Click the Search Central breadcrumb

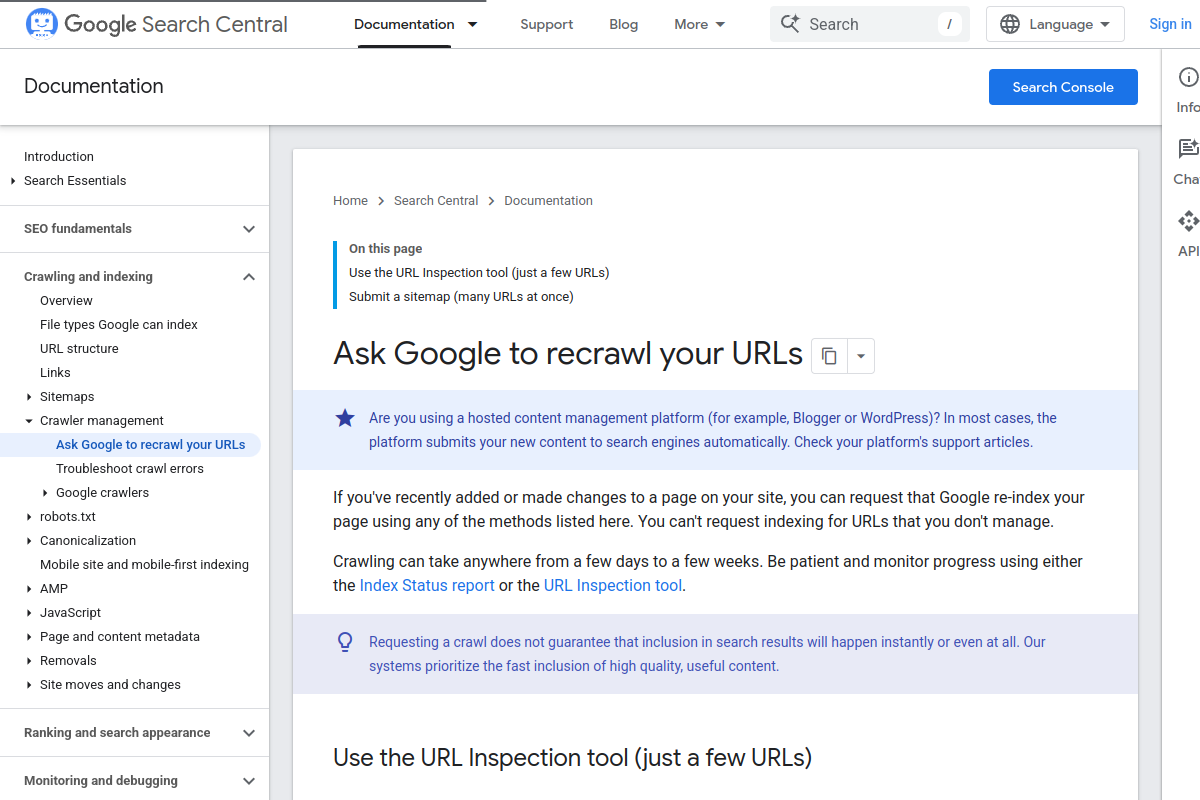pyautogui.click(x=436, y=201)
